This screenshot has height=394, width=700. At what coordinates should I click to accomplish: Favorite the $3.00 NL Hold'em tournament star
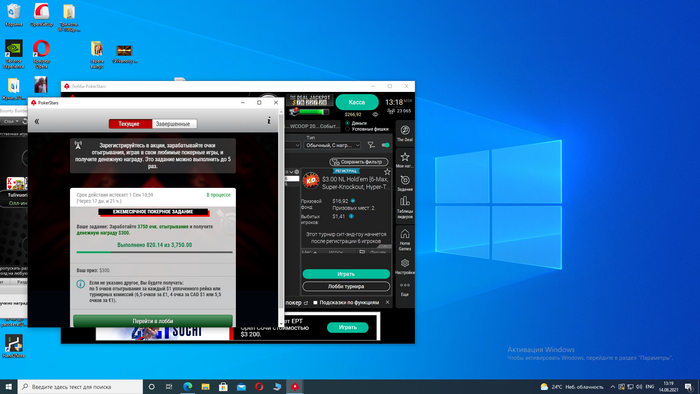pos(387,172)
